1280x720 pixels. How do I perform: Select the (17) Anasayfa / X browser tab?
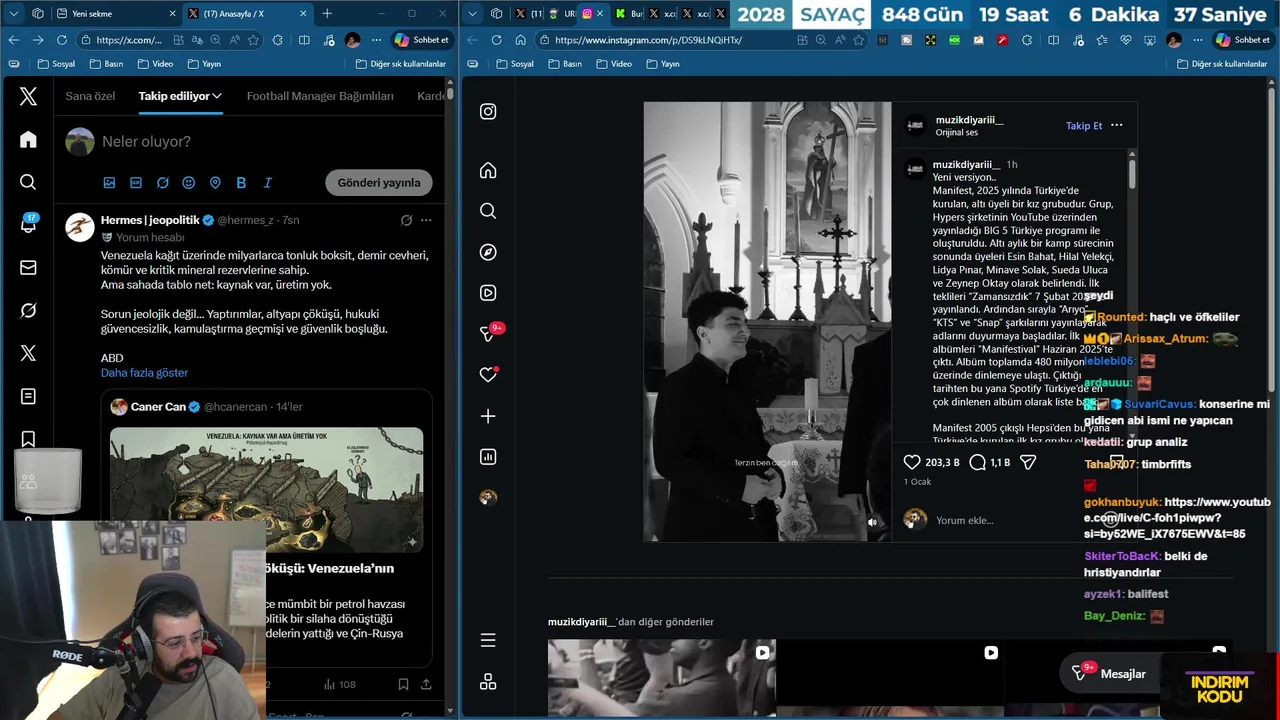(x=247, y=14)
